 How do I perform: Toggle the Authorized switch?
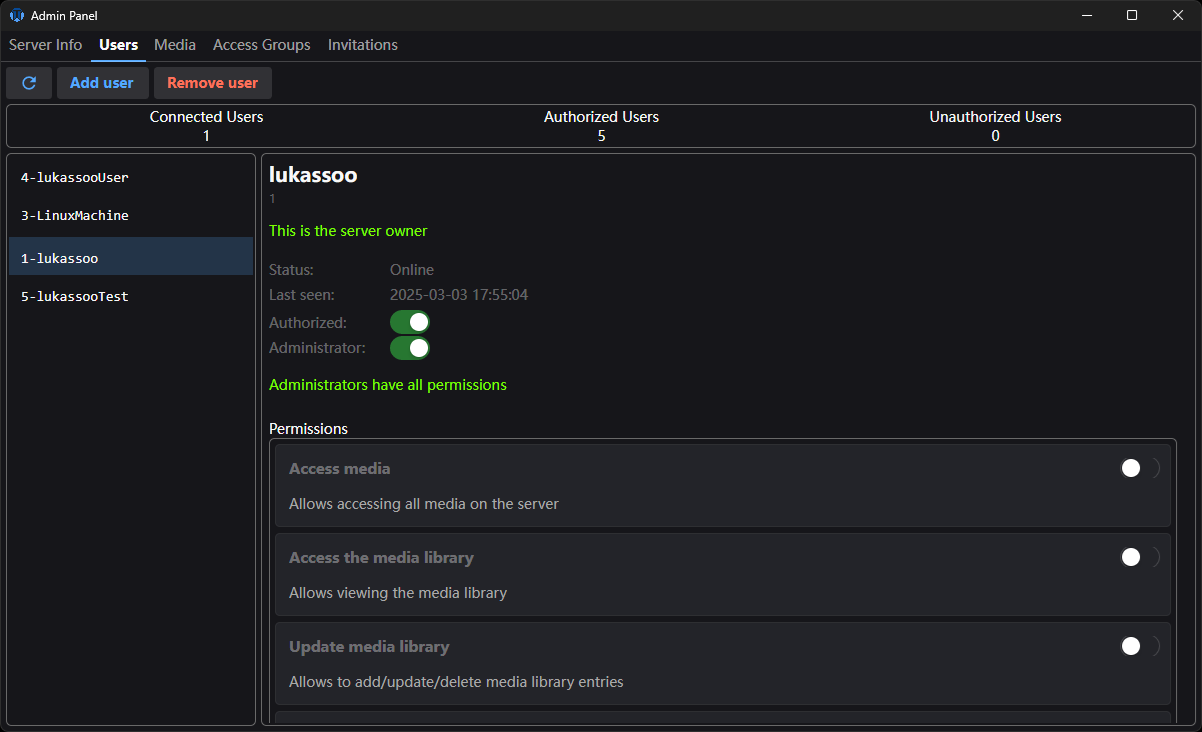coord(410,322)
